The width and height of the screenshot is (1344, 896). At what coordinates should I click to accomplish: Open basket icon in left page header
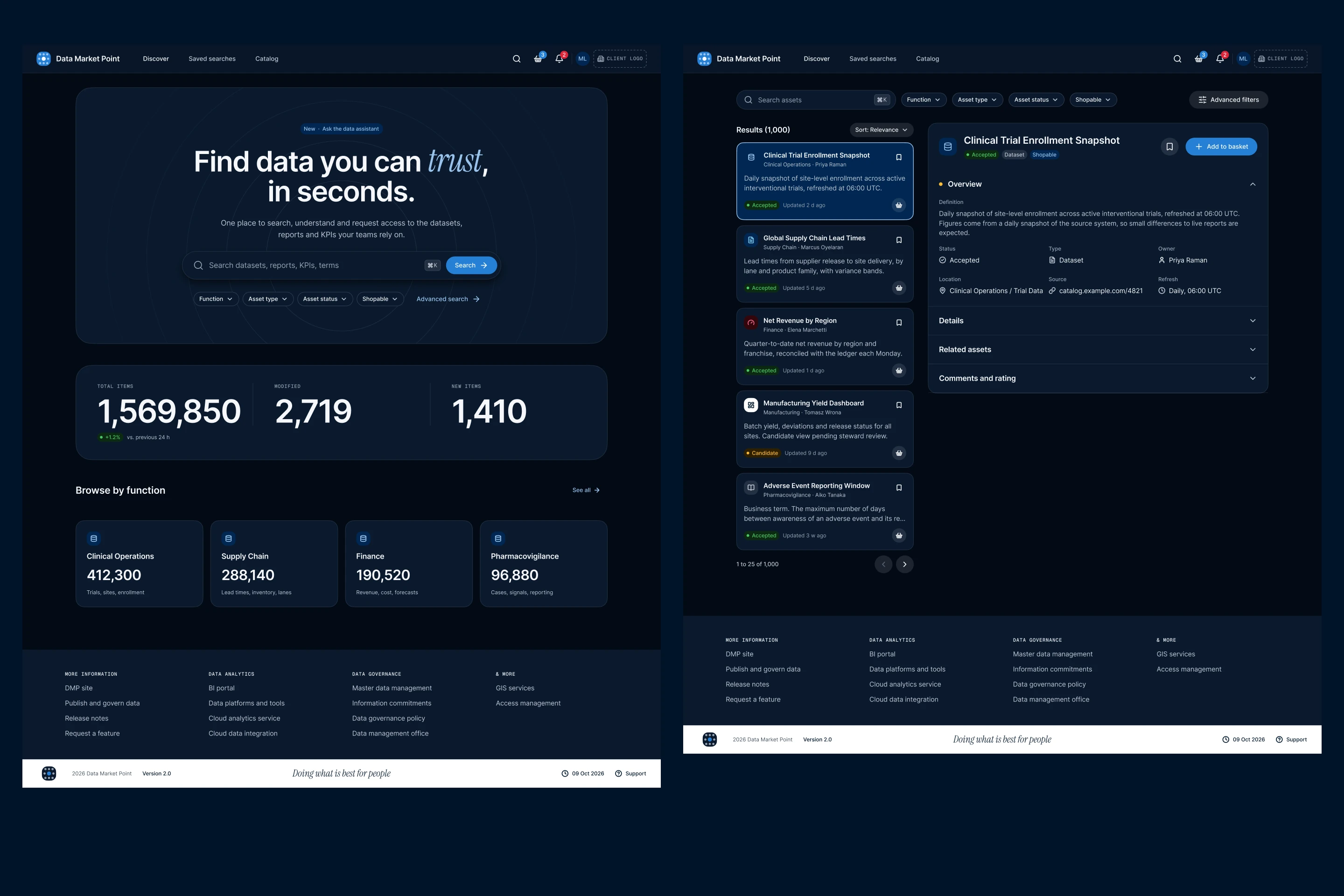538,59
